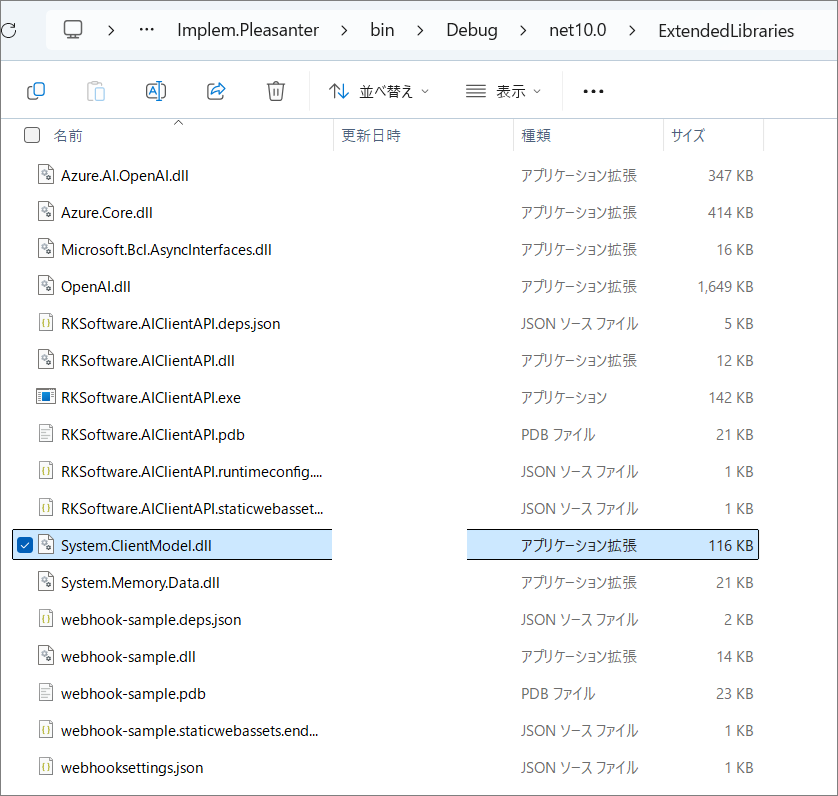Click the RKSoftware.AIClientAPI.dll file icon
Image resolution: width=838 pixels, height=796 pixels.
(x=46, y=360)
